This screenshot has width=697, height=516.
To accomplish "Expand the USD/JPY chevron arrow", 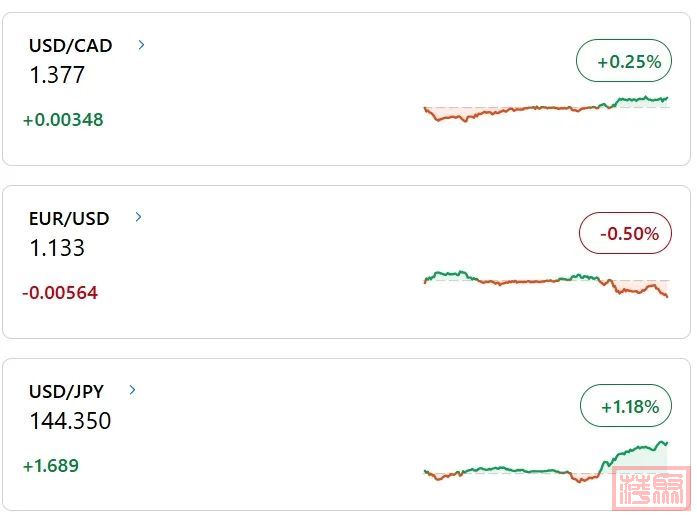I will click(132, 390).
